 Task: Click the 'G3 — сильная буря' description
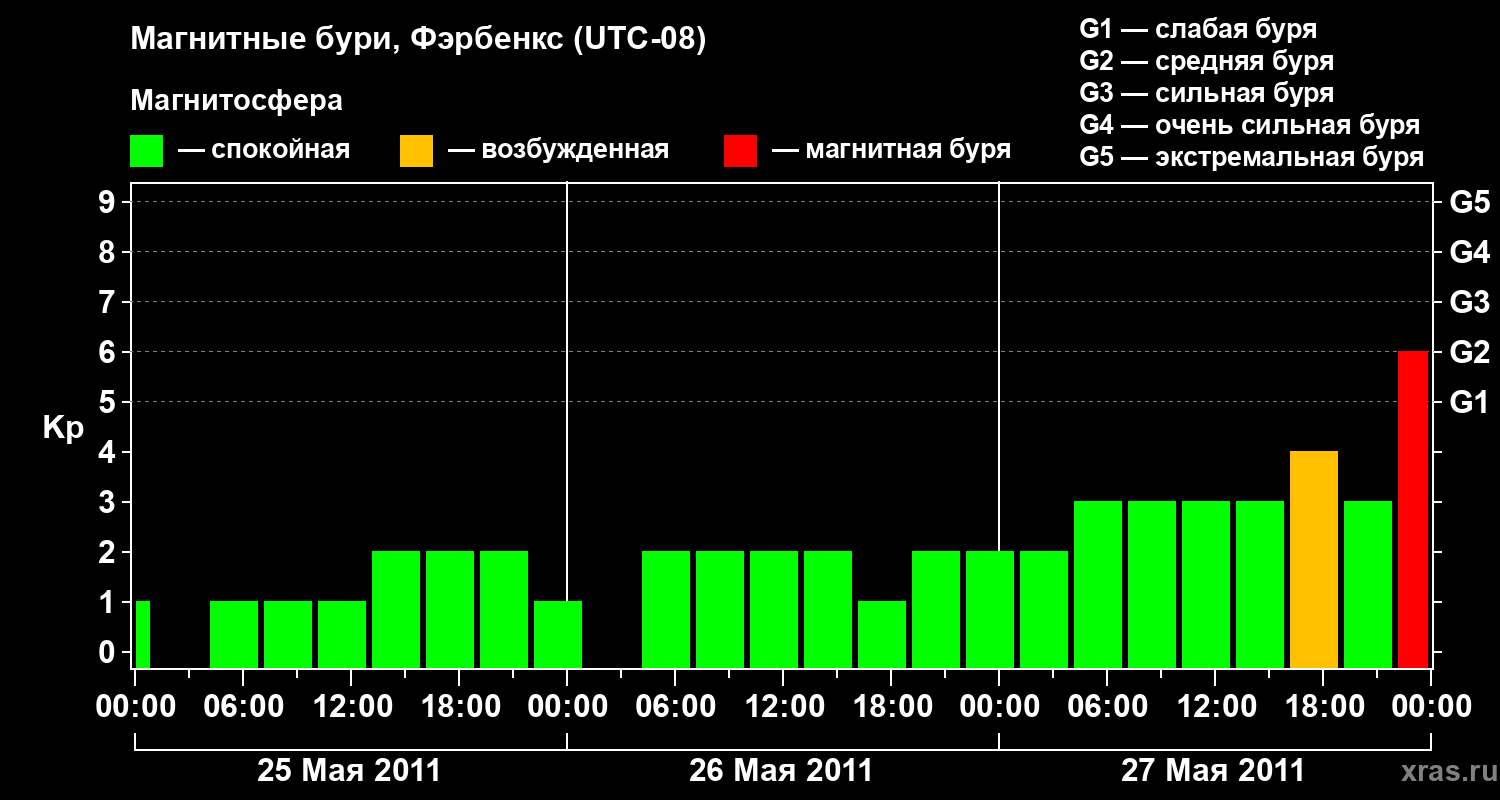click(1207, 93)
